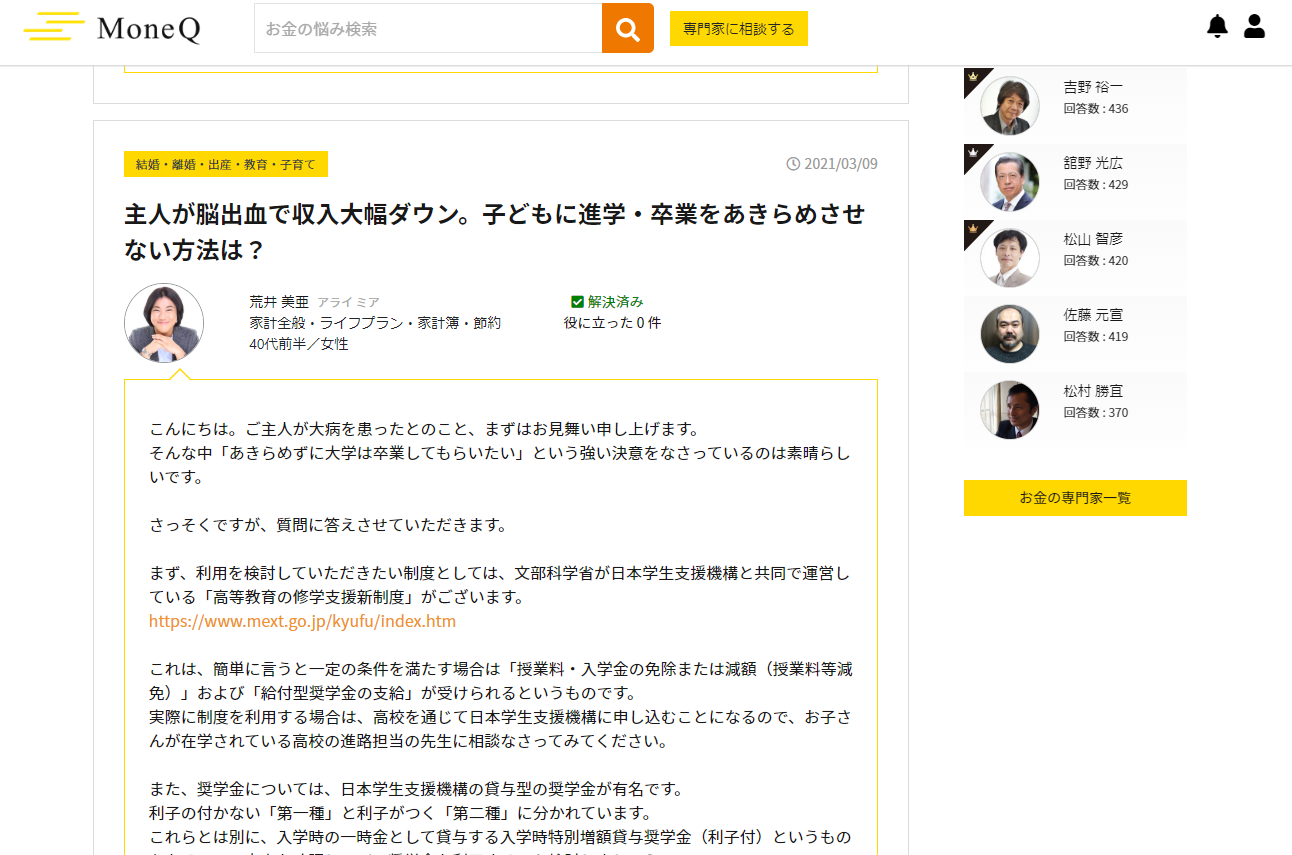
Task: Click the green 解決済み check icon
Action: click(x=577, y=301)
